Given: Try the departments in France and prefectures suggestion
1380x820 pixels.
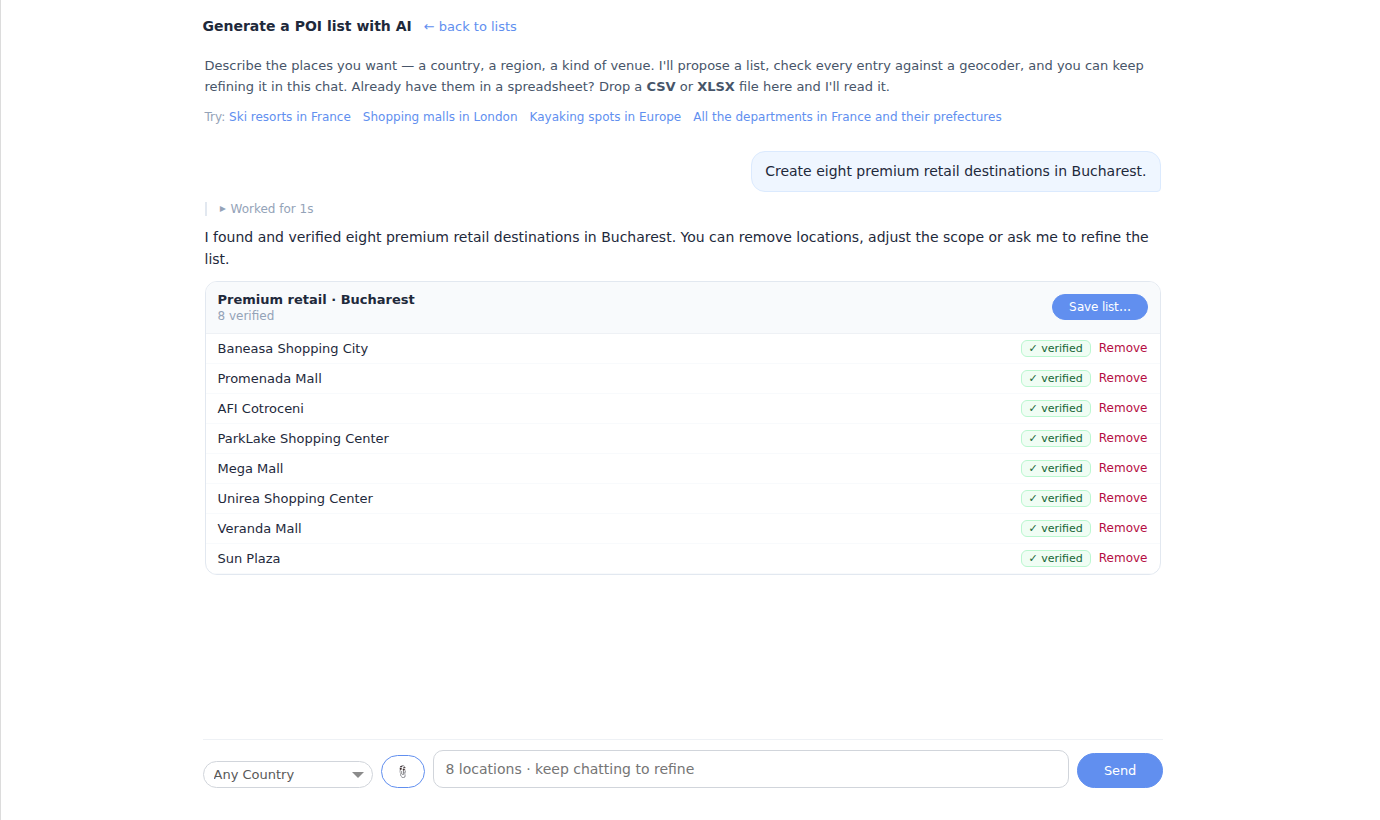Looking at the screenshot, I should 847,117.
